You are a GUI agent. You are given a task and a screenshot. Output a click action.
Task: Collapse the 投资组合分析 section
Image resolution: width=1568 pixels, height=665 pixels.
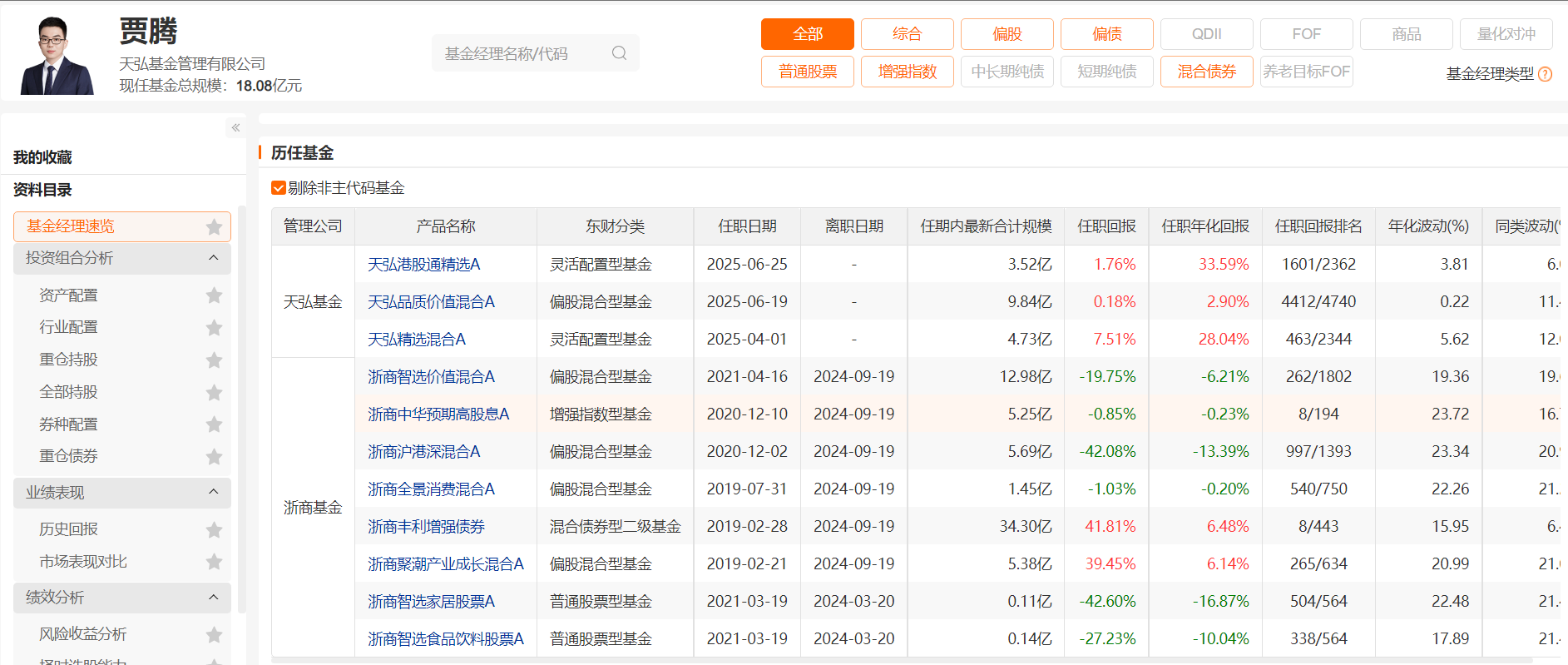[x=213, y=258]
